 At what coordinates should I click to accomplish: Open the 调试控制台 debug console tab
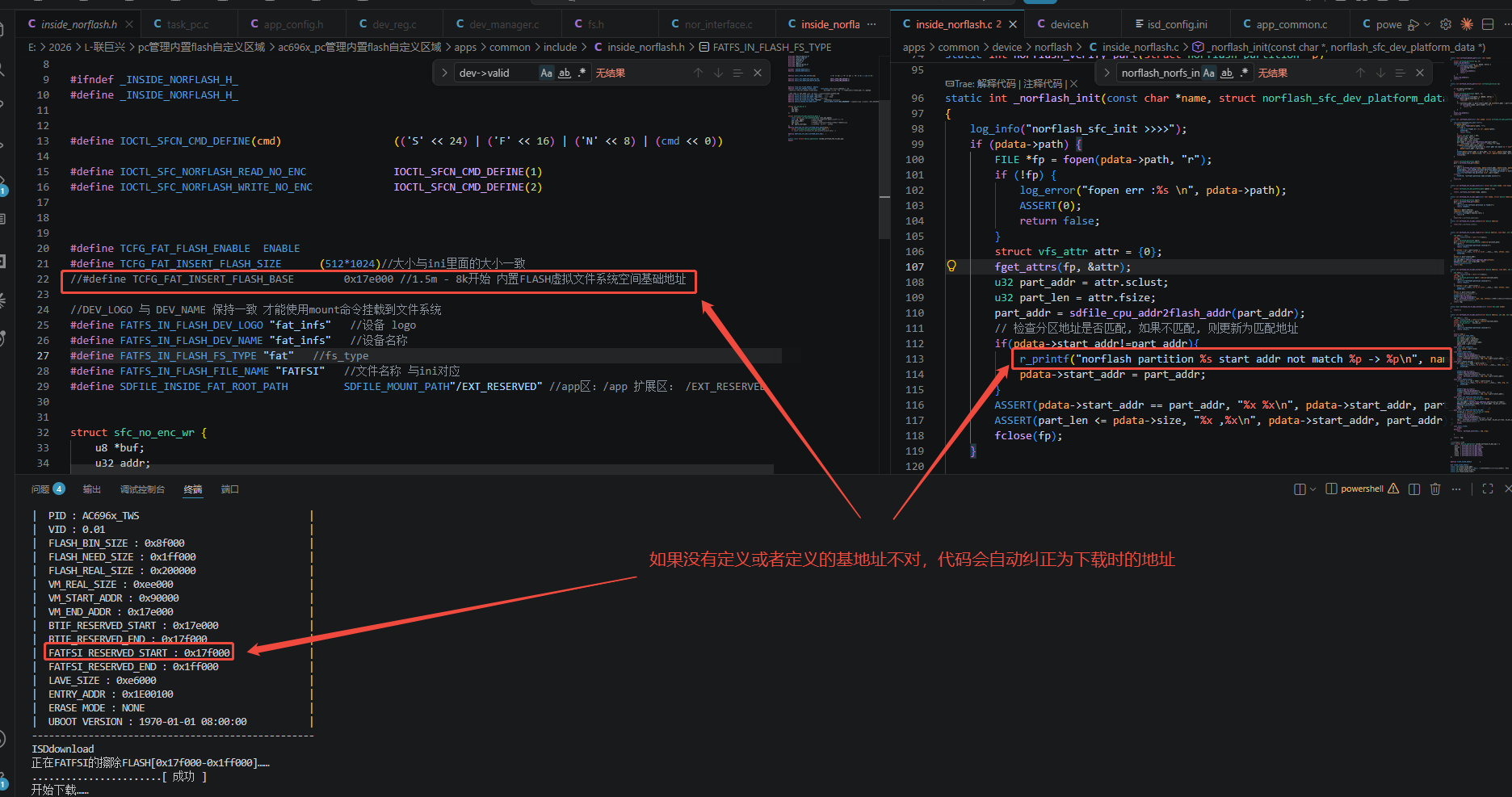coord(142,489)
